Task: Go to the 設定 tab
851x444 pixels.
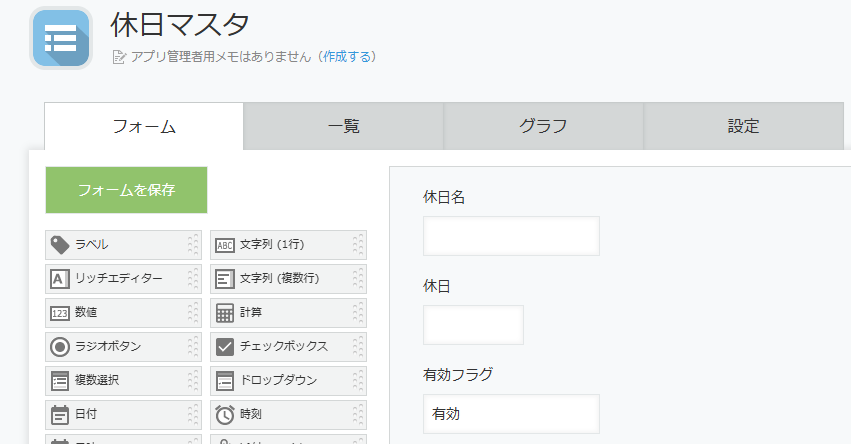Action: coord(743,126)
